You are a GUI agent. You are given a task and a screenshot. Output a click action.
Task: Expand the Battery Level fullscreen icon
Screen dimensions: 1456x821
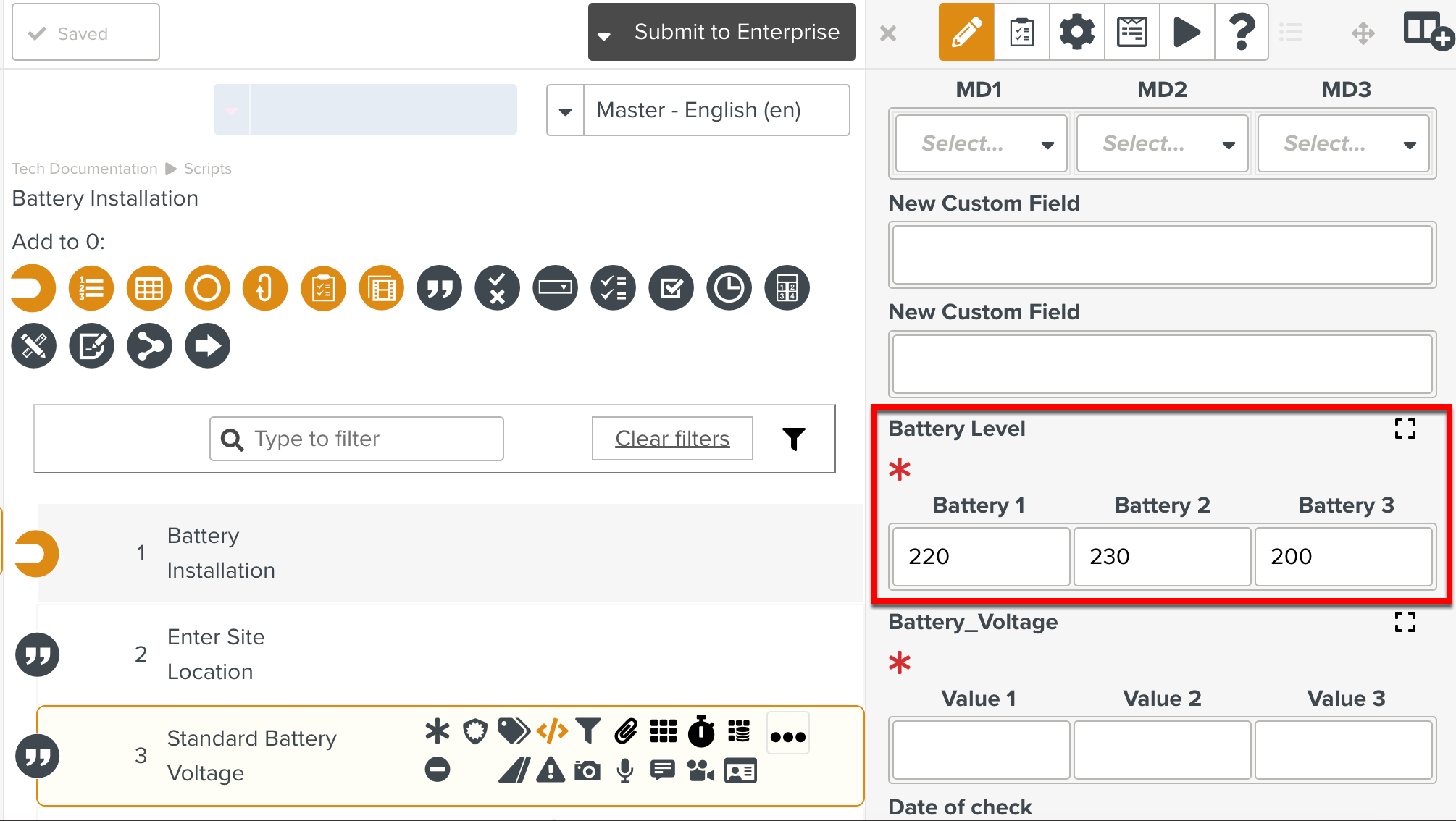pyautogui.click(x=1405, y=429)
